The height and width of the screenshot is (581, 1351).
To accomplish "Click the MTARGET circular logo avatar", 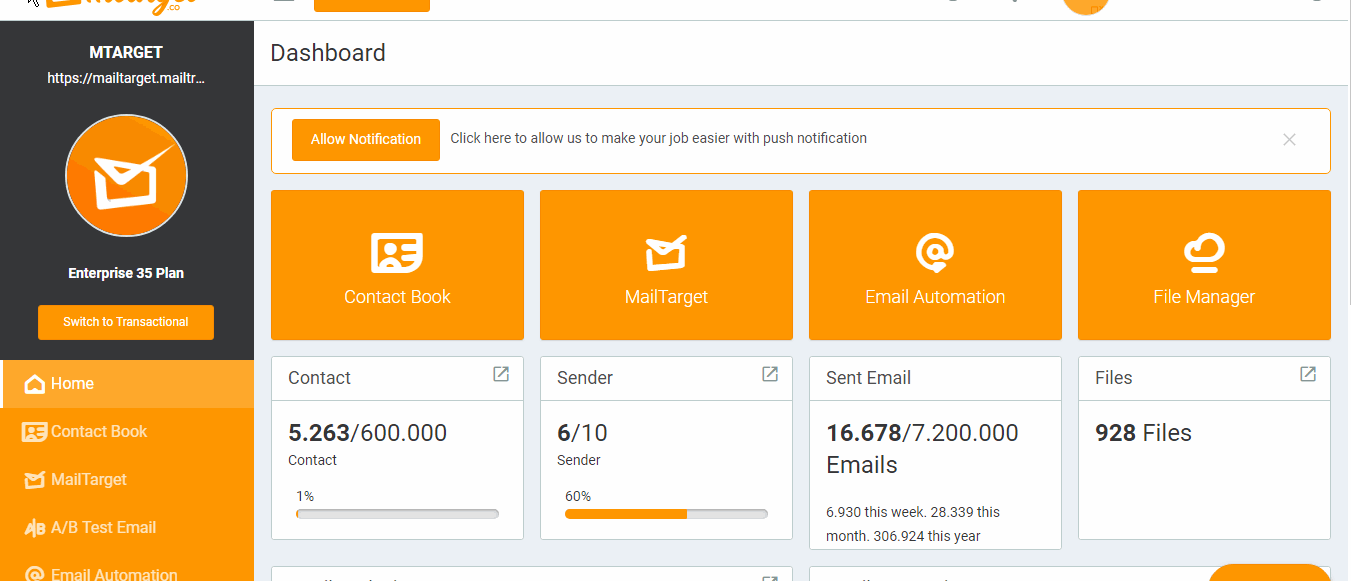I will point(126,175).
